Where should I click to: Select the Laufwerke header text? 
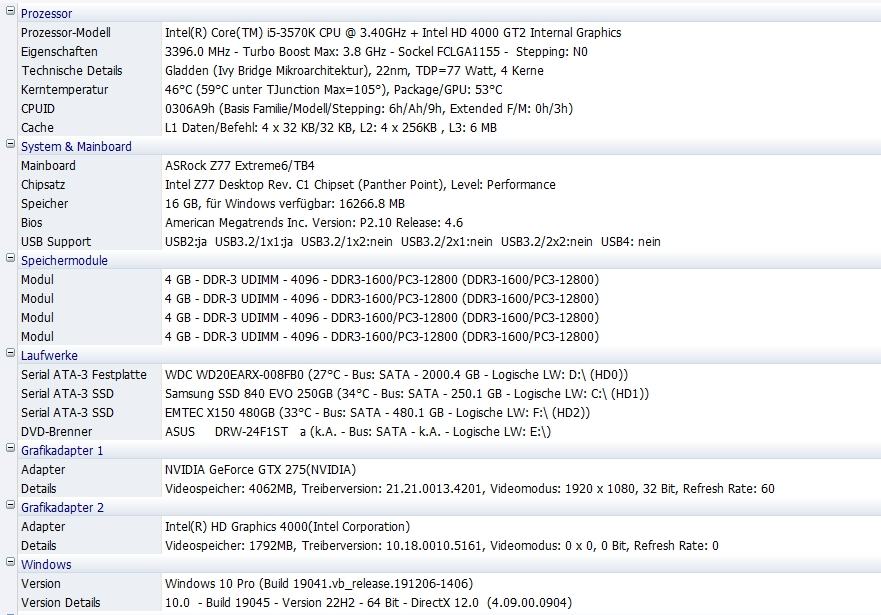click(x=49, y=356)
